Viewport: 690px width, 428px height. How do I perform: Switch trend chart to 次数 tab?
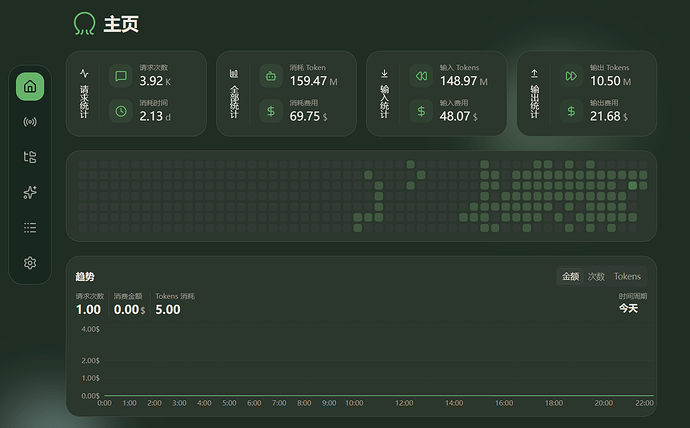596,277
